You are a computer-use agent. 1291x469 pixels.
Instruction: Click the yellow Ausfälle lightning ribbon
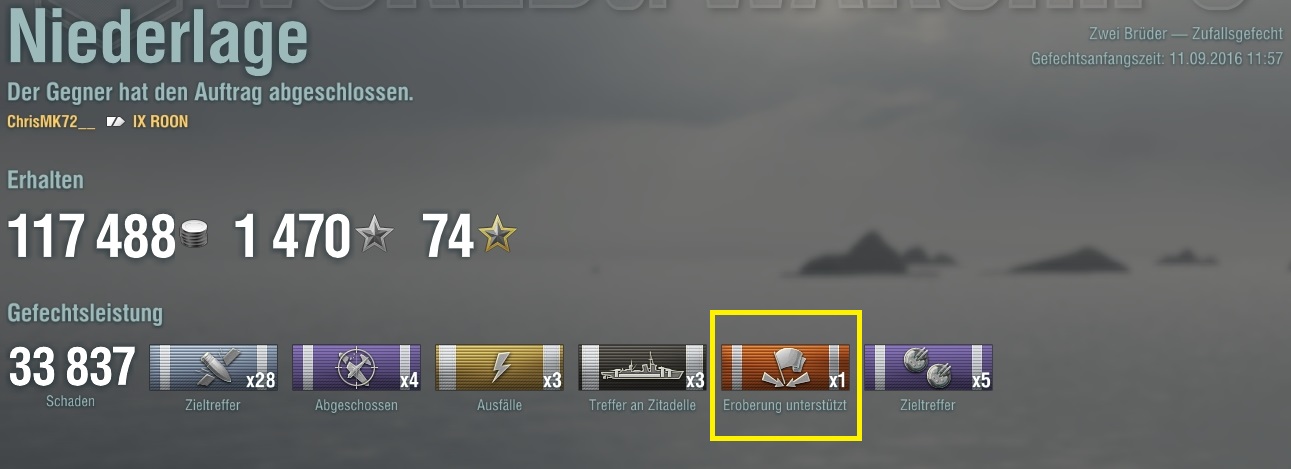click(499, 367)
